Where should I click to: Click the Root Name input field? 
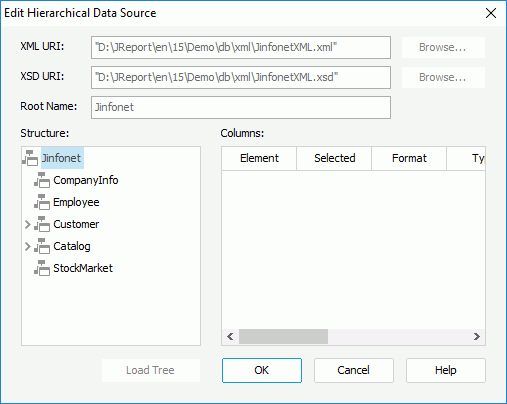point(241,107)
